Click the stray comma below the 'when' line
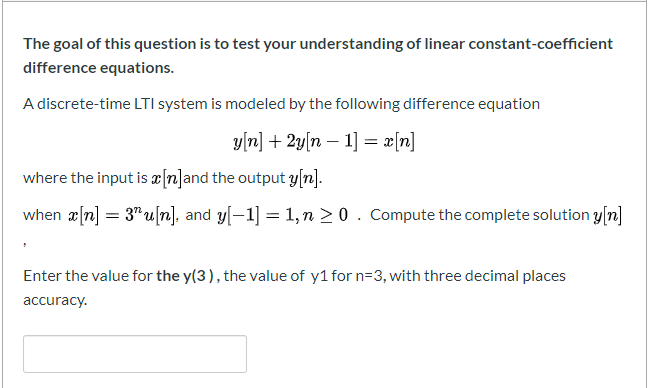 (25, 245)
